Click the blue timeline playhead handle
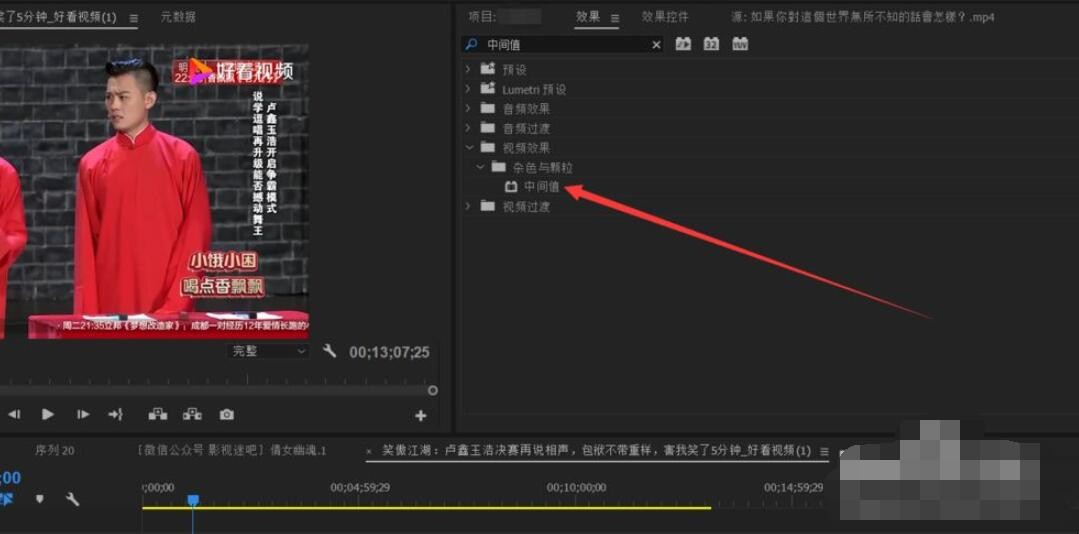The width and height of the screenshot is (1079, 534). point(193,500)
